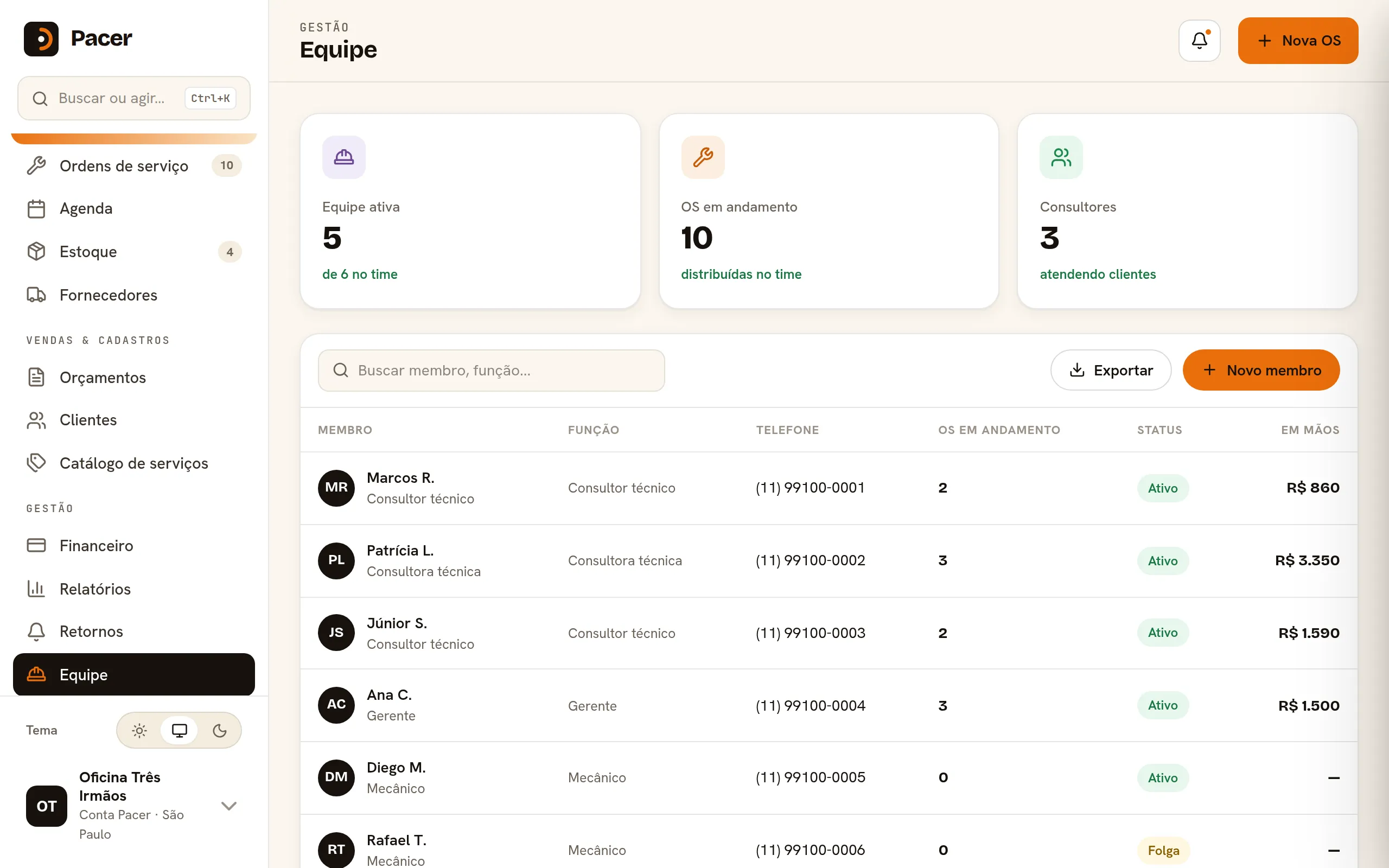The width and height of the screenshot is (1389, 868).
Task: Click the Novo membro button
Action: pos(1261,371)
